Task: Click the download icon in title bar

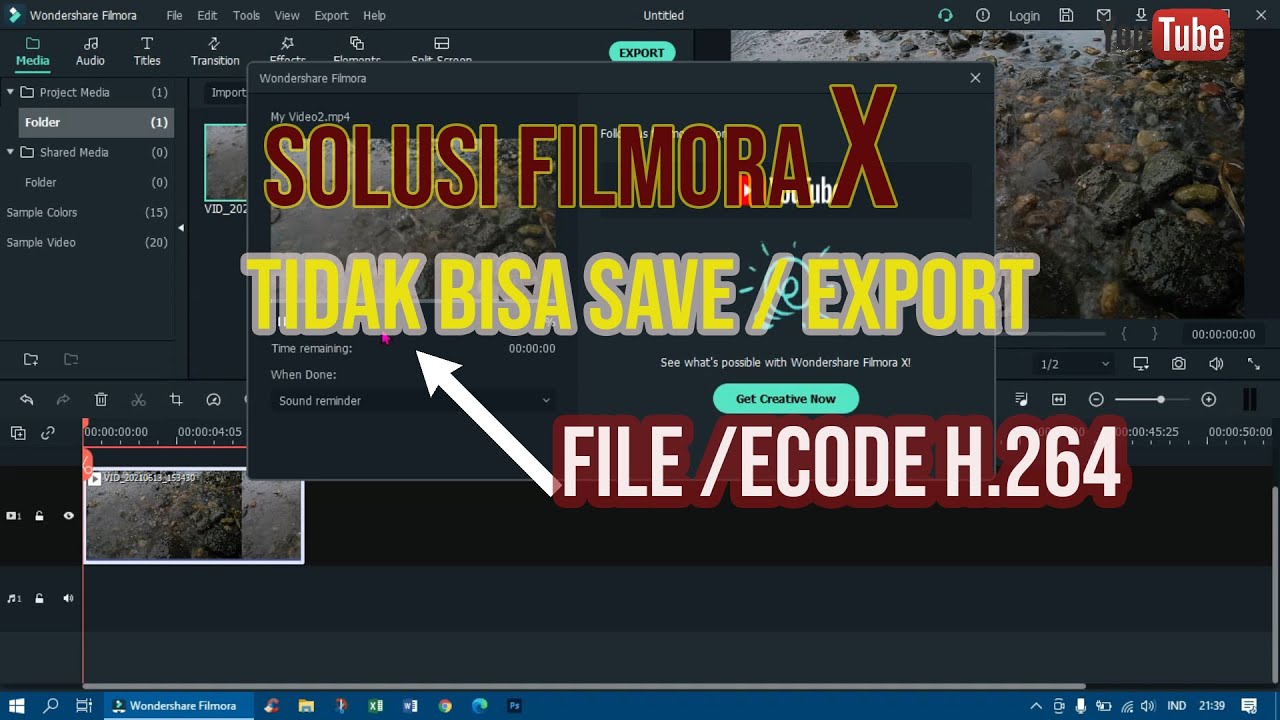Action: pyautogui.click(x=1141, y=15)
